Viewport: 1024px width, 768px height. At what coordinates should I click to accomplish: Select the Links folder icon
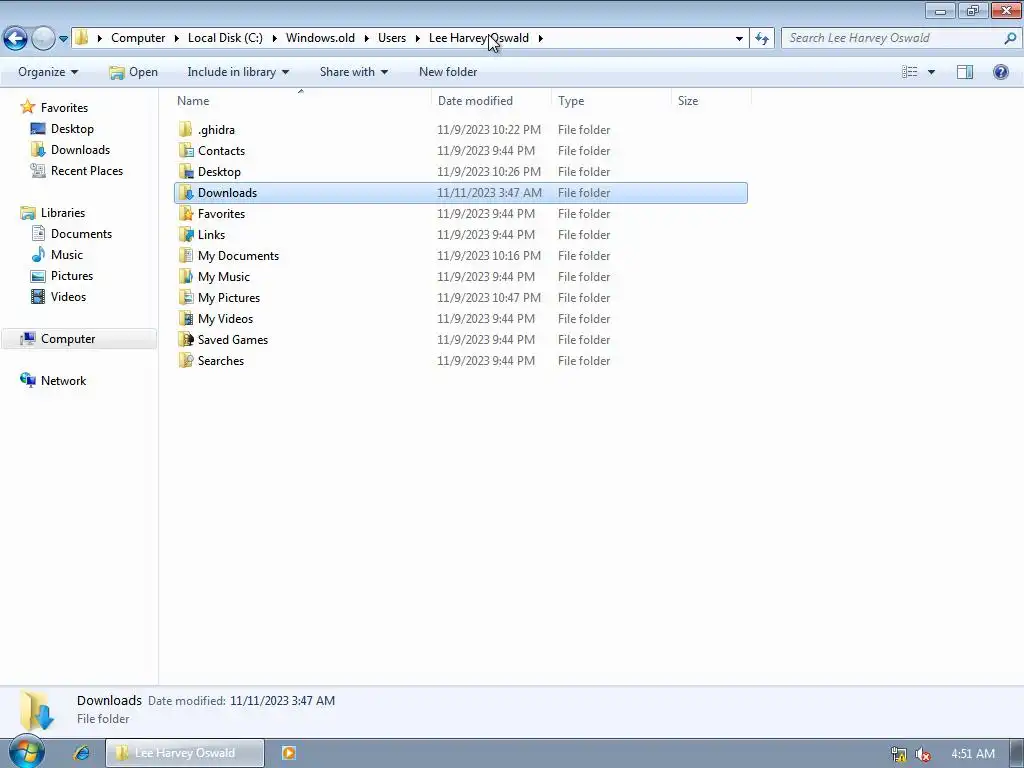tap(186, 234)
